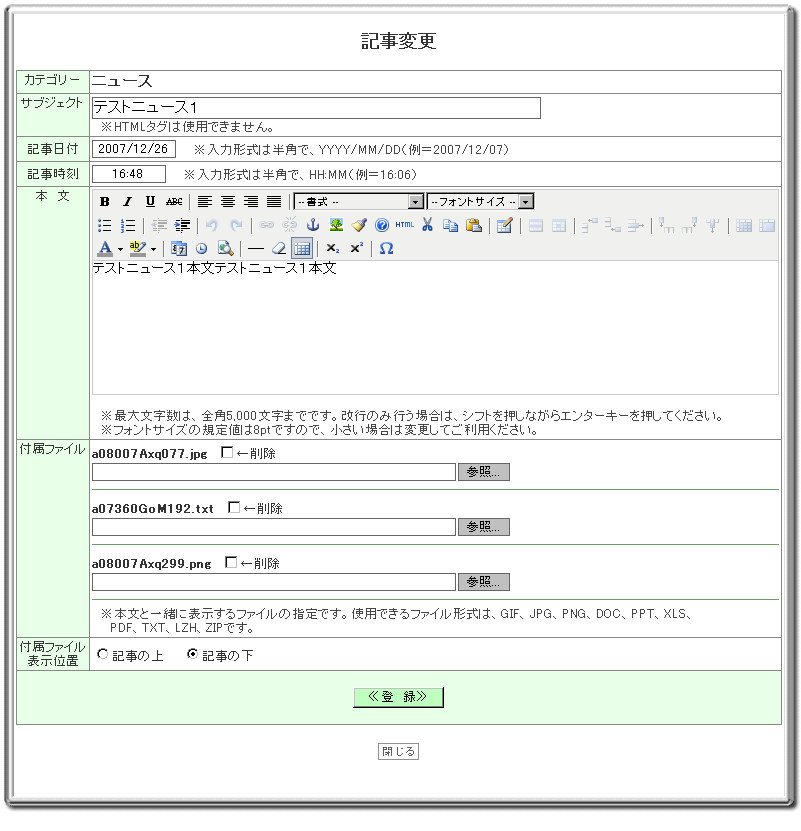Screen dimensions: 801x831
Task: Submit form with ≪登 録≫ button
Action: click(398, 697)
